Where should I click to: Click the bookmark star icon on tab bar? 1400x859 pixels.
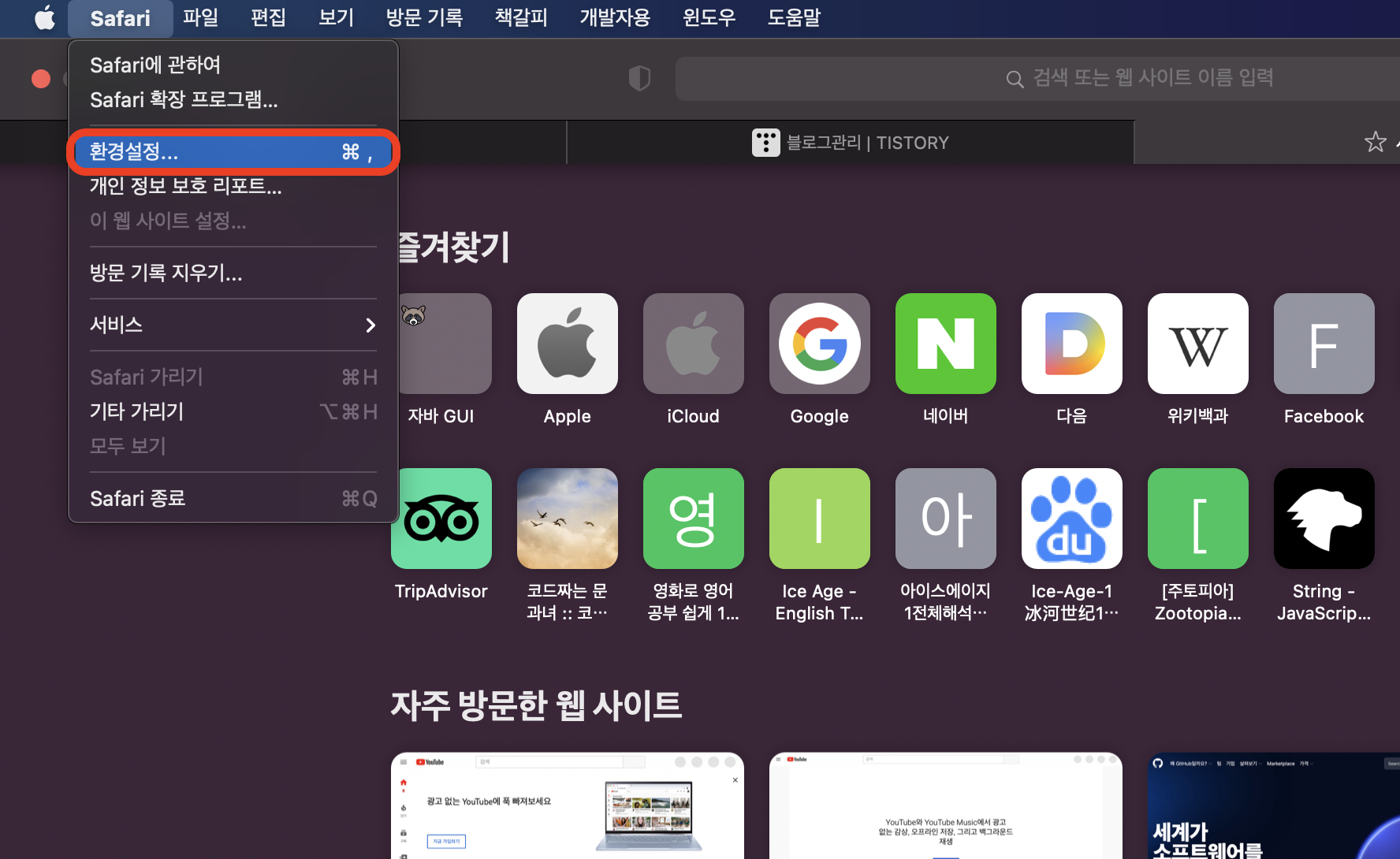click(1375, 142)
